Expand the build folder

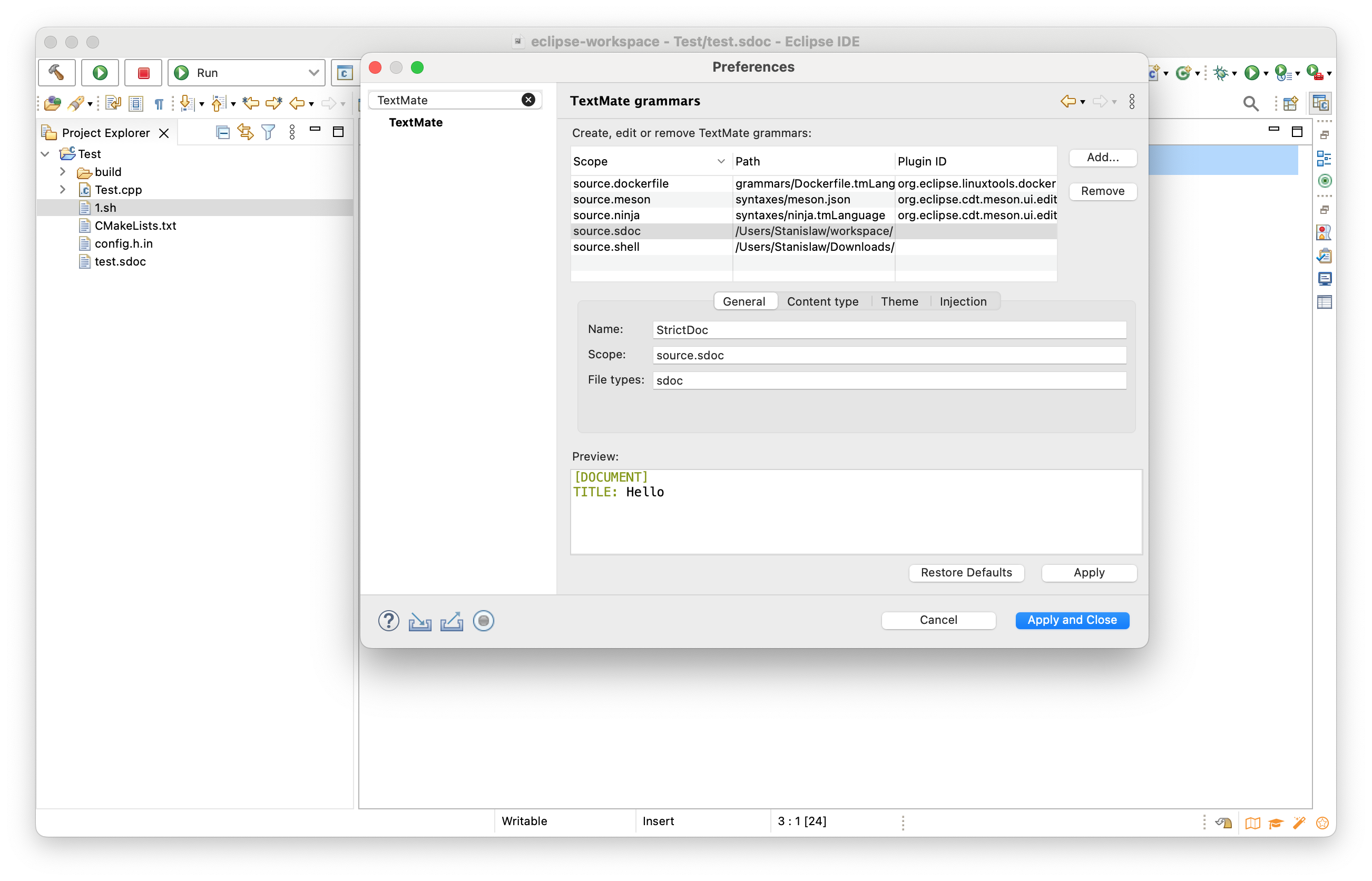[63, 172]
